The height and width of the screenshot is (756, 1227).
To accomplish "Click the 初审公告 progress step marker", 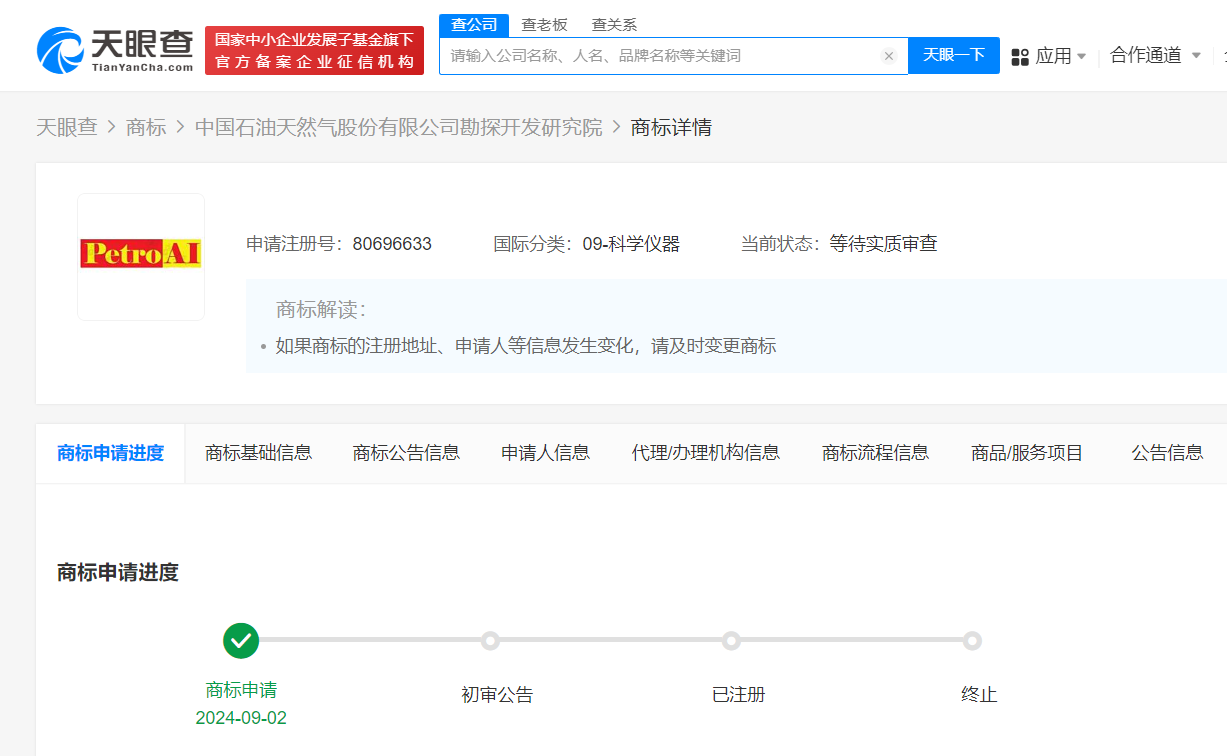I will [x=490, y=640].
